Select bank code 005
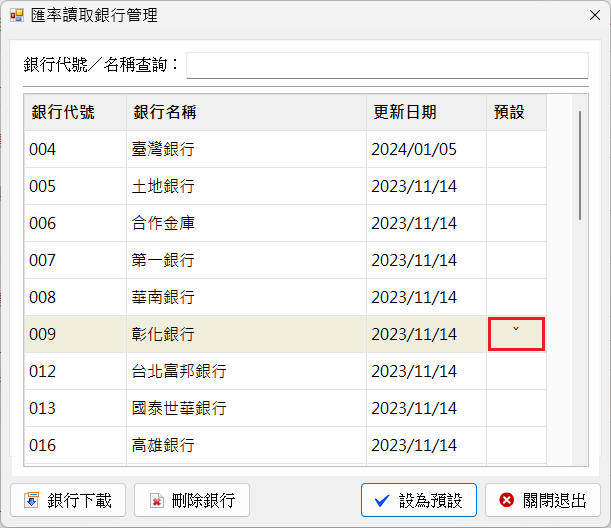 point(42,186)
